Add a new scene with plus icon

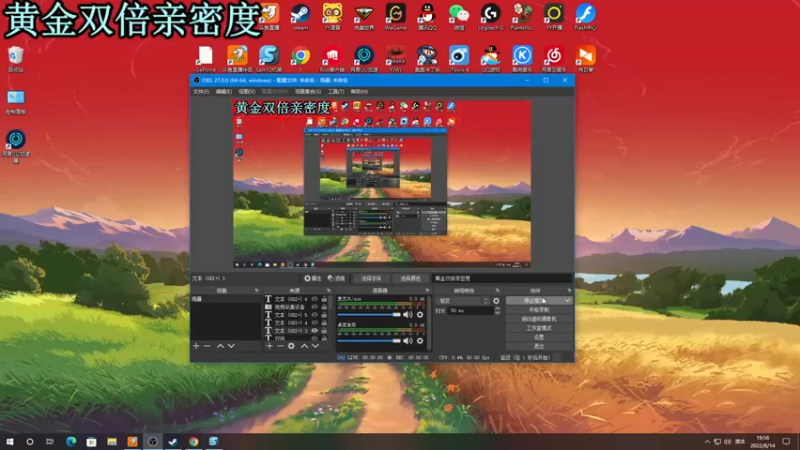tap(196, 346)
